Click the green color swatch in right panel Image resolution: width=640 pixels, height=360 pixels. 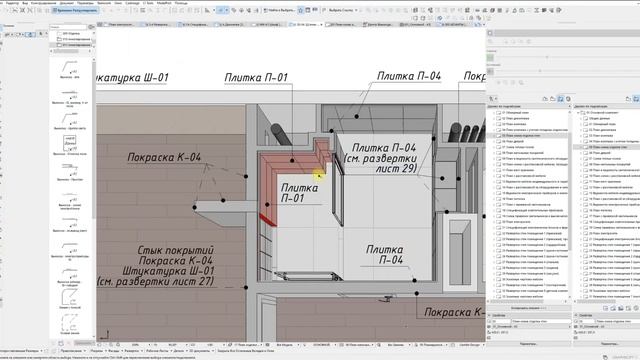490,58
